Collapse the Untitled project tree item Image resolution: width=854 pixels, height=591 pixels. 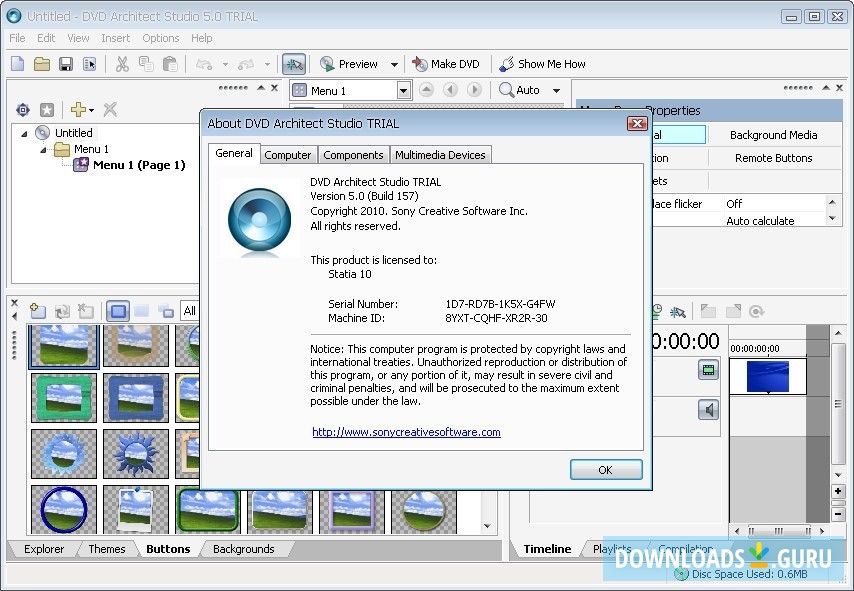[x=23, y=132]
